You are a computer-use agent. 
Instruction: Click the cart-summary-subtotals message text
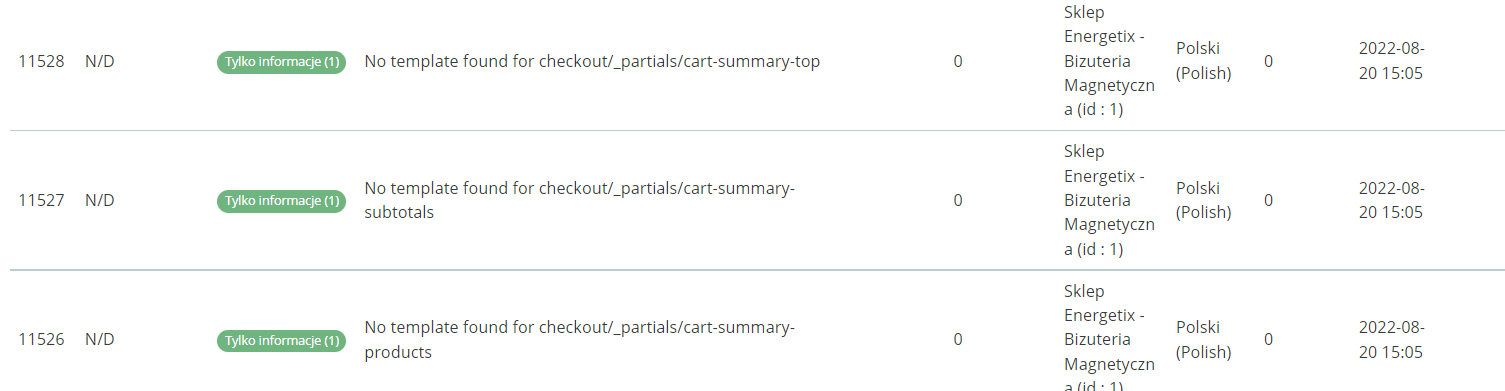[580, 200]
